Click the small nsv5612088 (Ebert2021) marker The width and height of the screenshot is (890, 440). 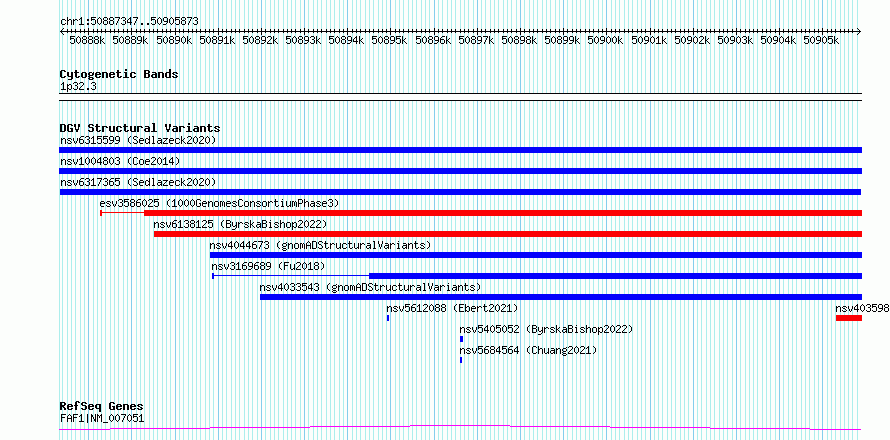[388, 318]
